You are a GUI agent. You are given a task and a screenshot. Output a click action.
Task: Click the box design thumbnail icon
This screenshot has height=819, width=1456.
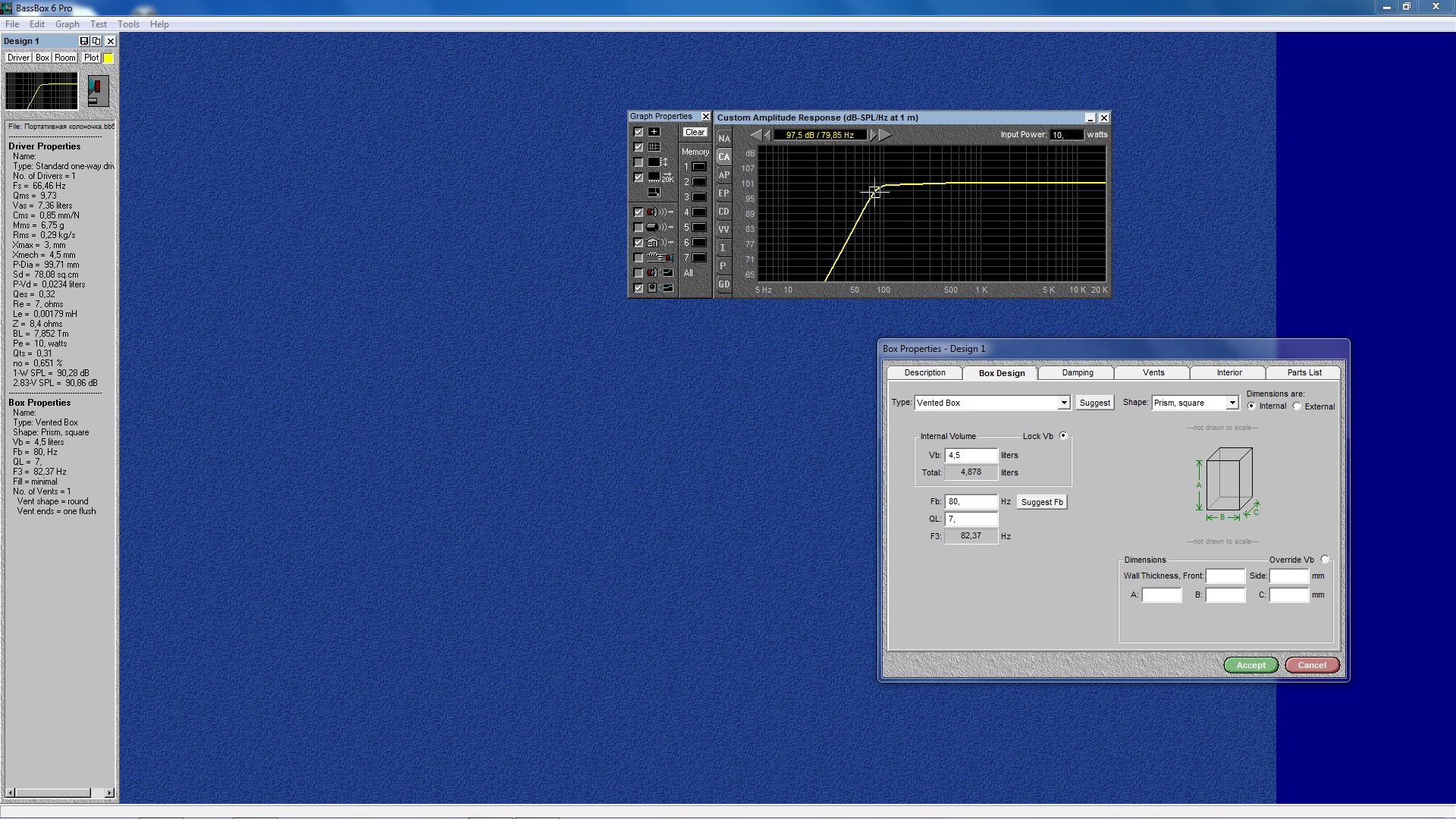coord(98,91)
